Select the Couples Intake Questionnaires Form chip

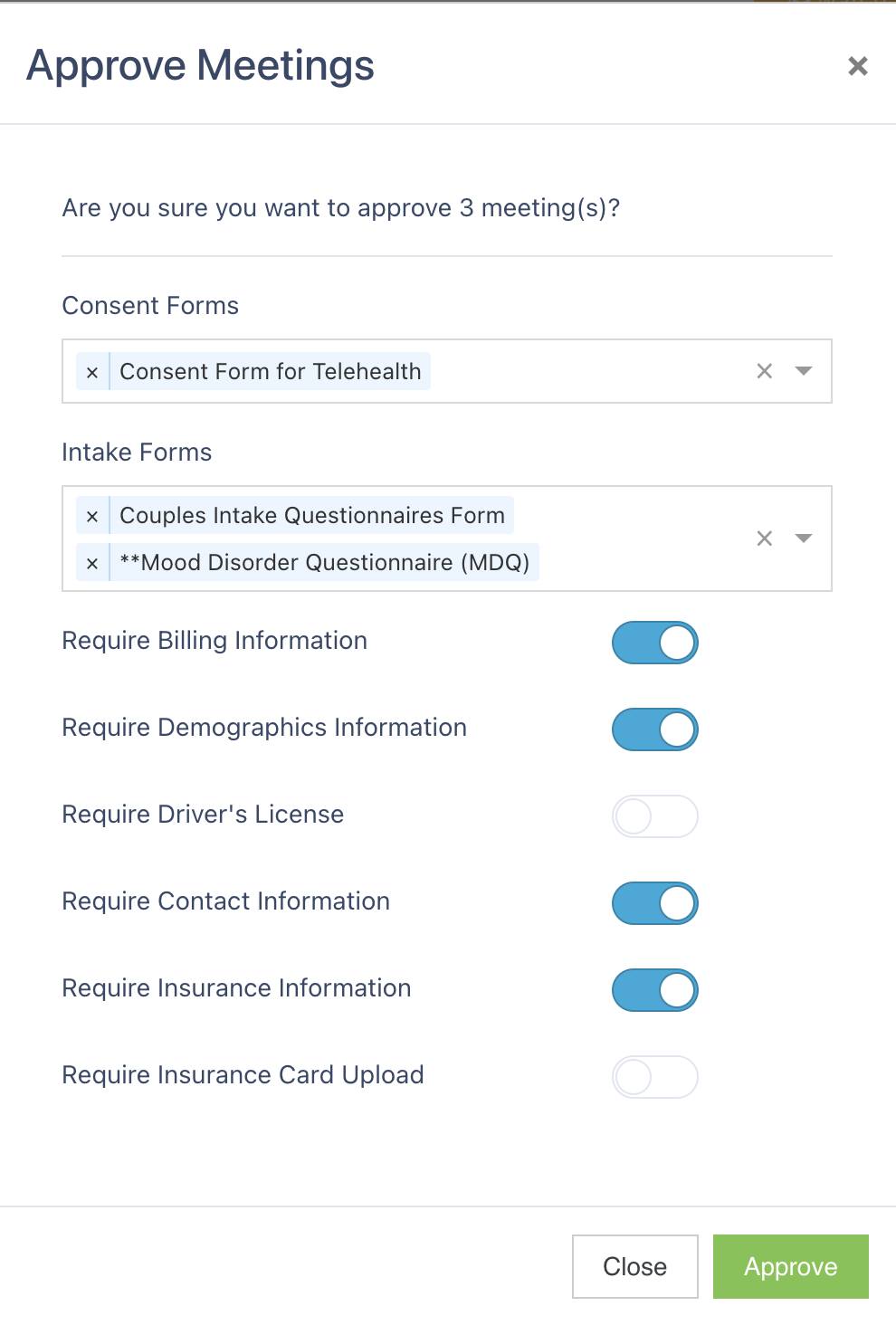click(312, 516)
